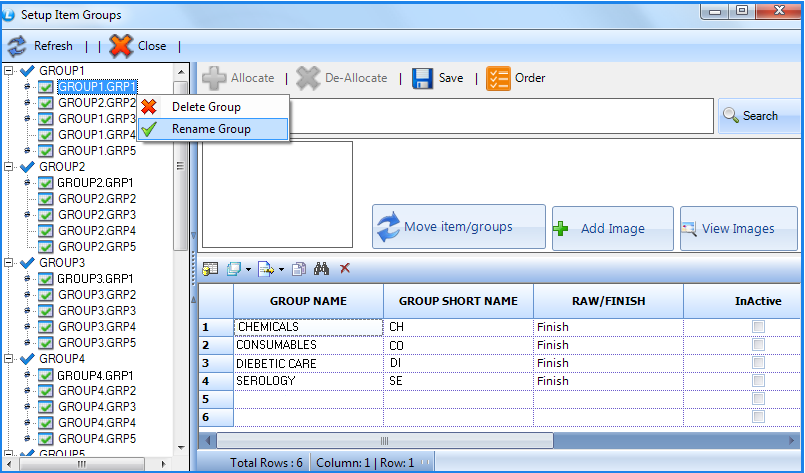Click the grid columns icon in grid toolbar
This screenshot has width=805, height=473.
[x=210, y=269]
